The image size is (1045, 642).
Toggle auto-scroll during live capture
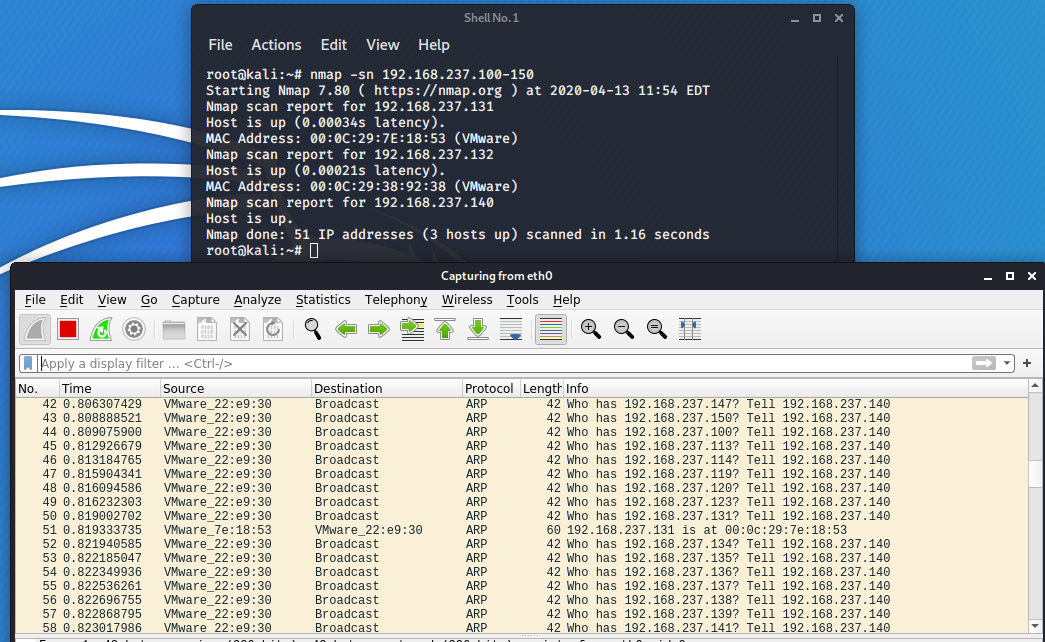click(x=511, y=329)
